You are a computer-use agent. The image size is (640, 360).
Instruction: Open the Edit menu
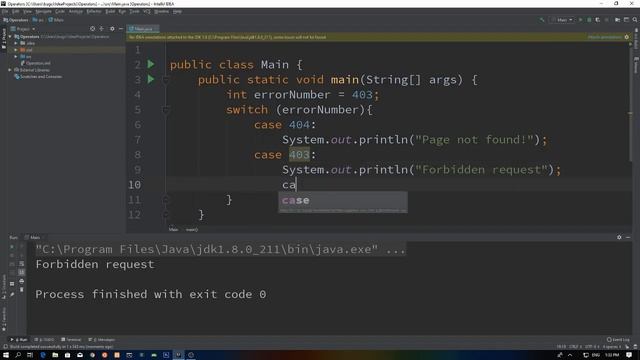pos(16,11)
